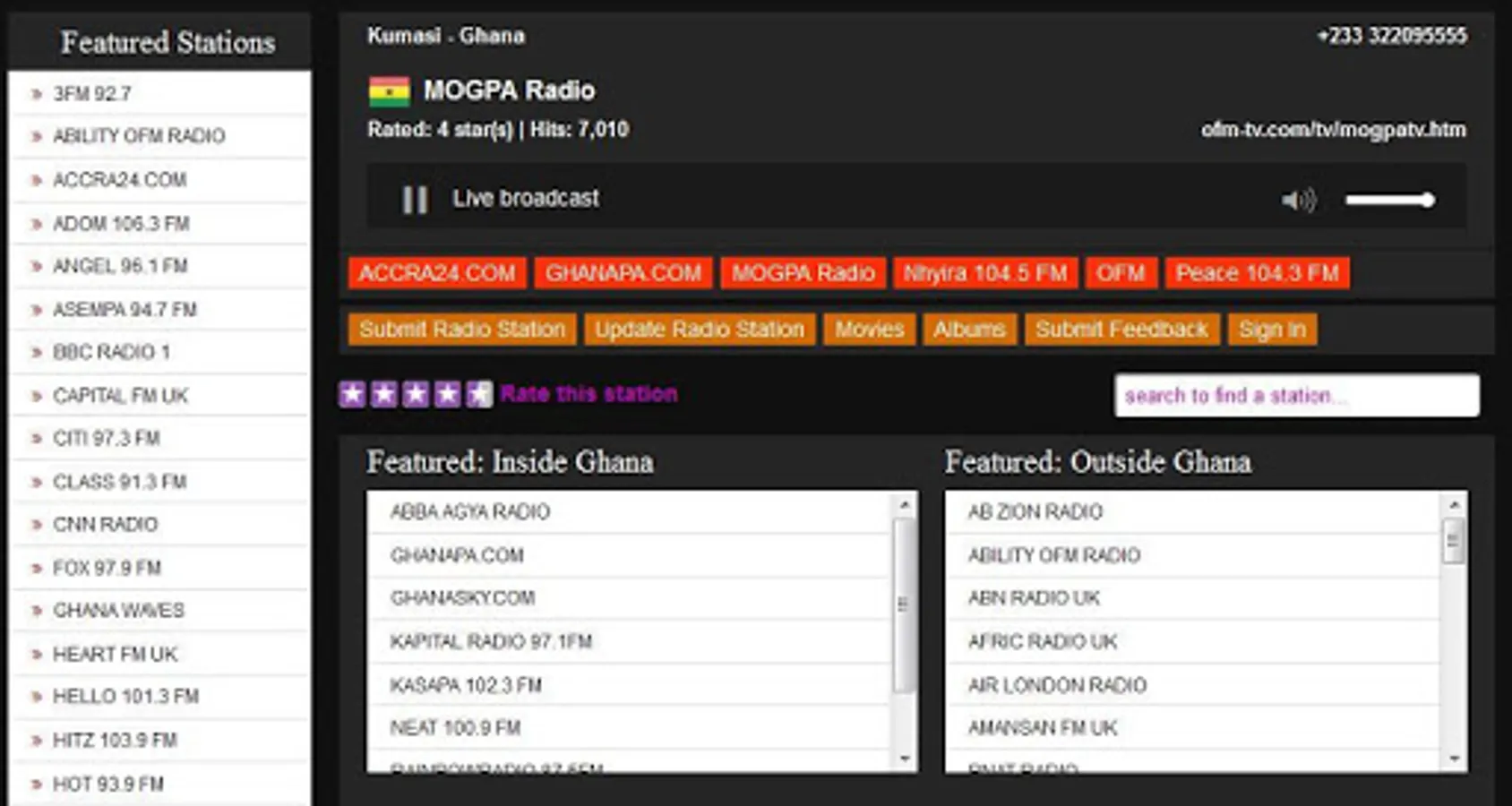
Task: Rate station with the second star
Action: point(384,394)
